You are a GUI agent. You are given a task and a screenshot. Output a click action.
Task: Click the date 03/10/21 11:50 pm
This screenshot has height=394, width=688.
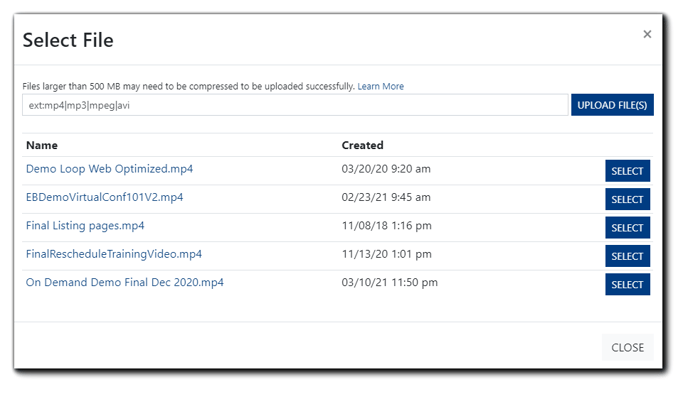click(390, 282)
